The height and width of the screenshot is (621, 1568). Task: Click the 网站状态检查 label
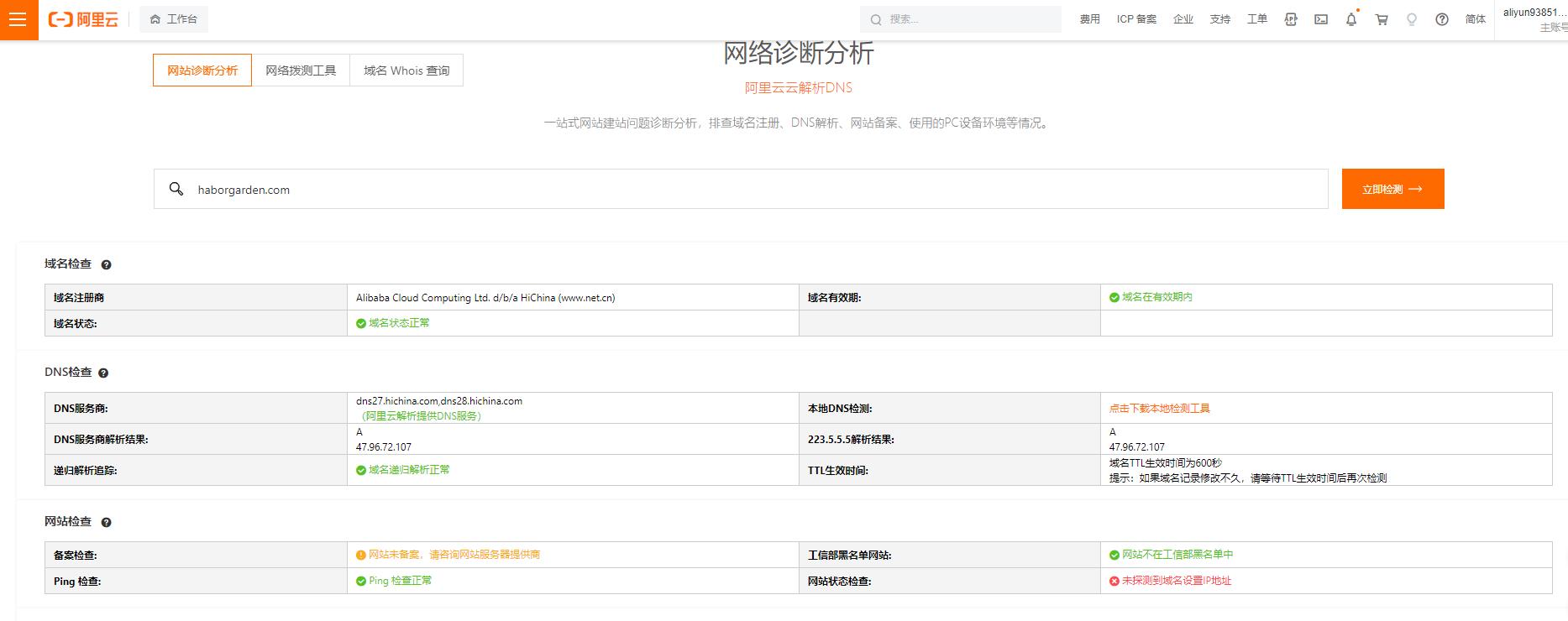tap(840, 581)
